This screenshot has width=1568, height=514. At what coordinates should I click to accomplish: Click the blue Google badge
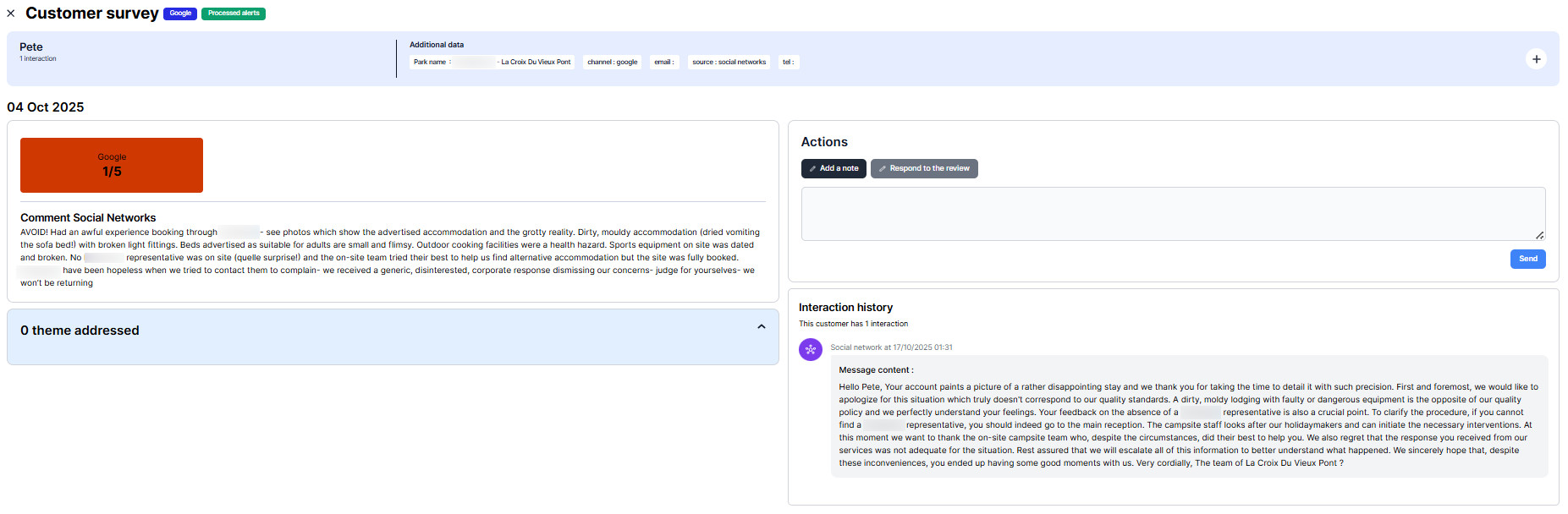pos(179,14)
